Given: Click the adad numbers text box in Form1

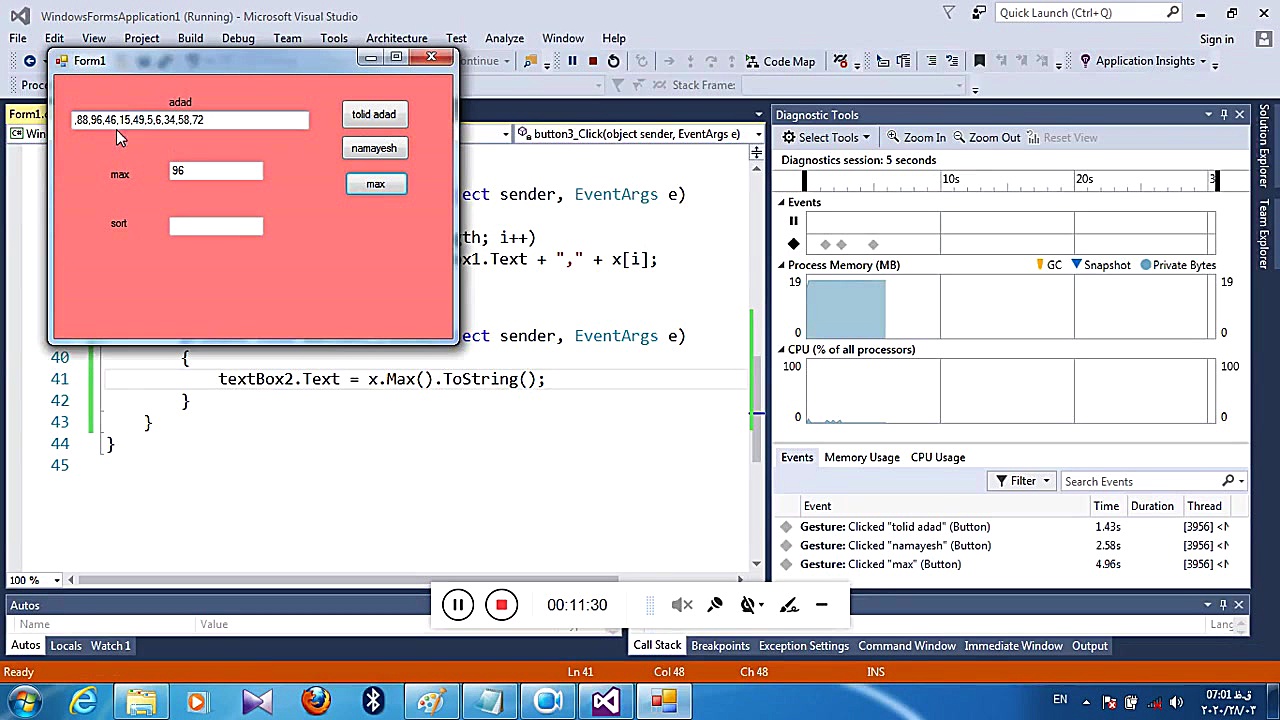Looking at the screenshot, I should click(190, 120).
